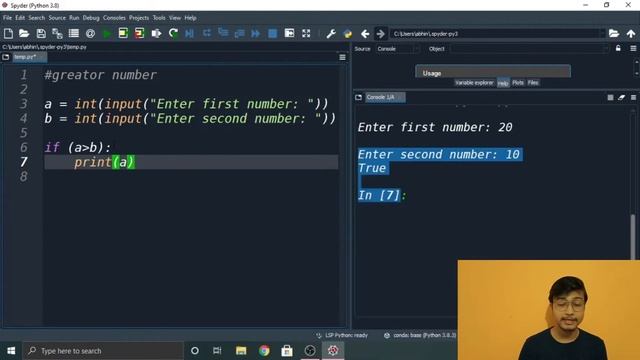Screen dimensions: 640x360
Task: Run the file with the green play button
Action: click(x=107, y=33)
